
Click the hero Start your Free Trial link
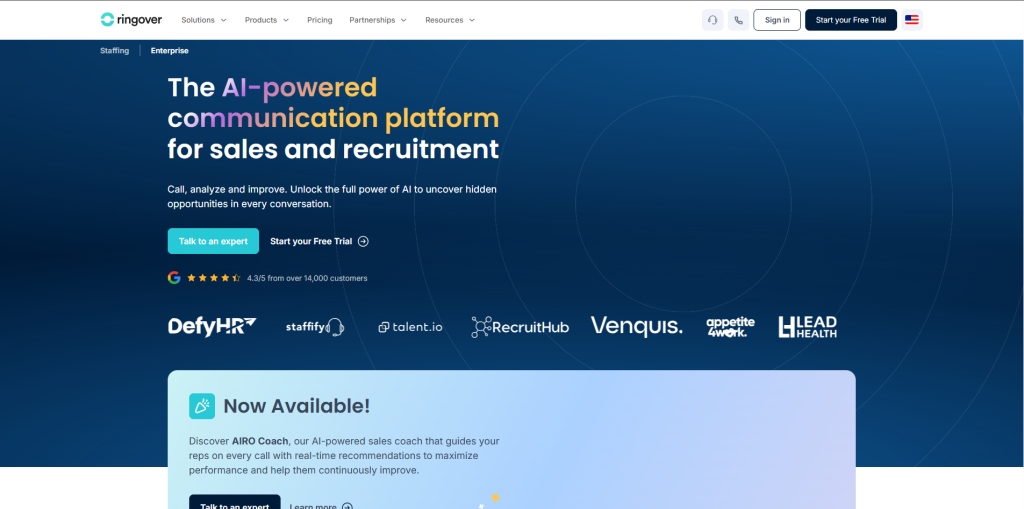[319, 241]
